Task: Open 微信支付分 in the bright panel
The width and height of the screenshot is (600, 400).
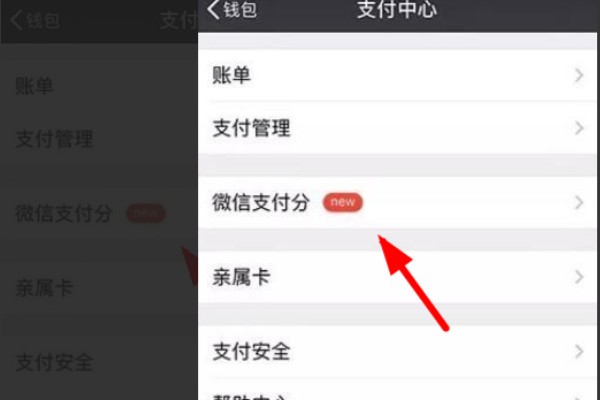Action: point(397,202)
